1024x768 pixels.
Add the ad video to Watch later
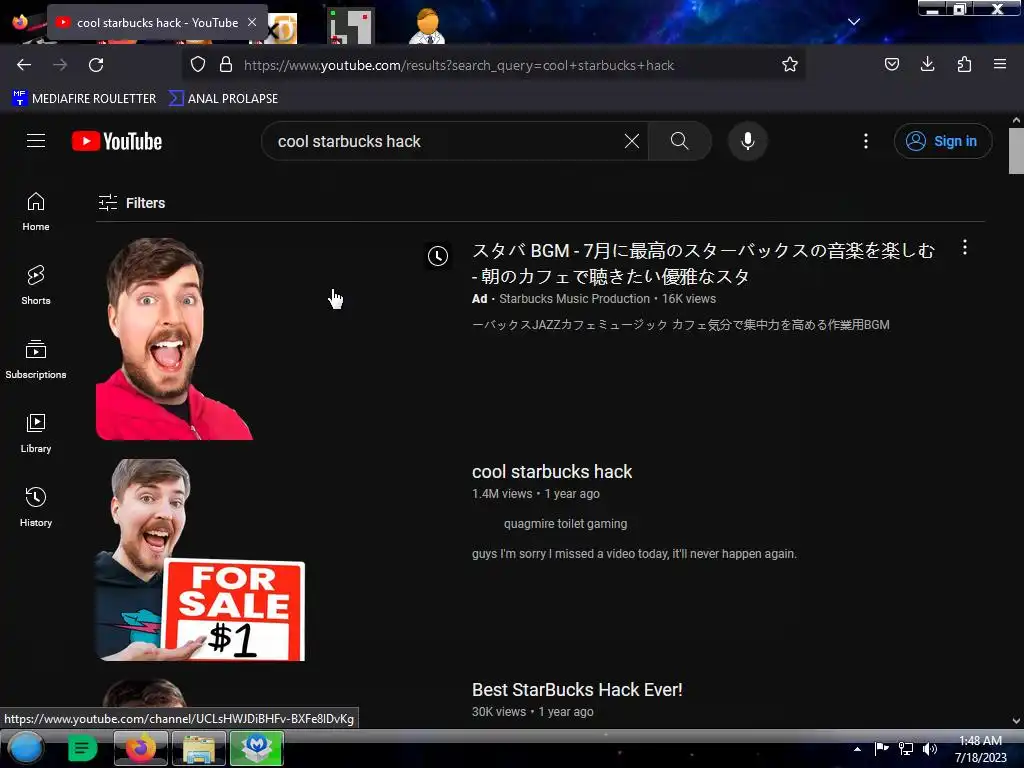pyautogui.click(x=438, y=256)
